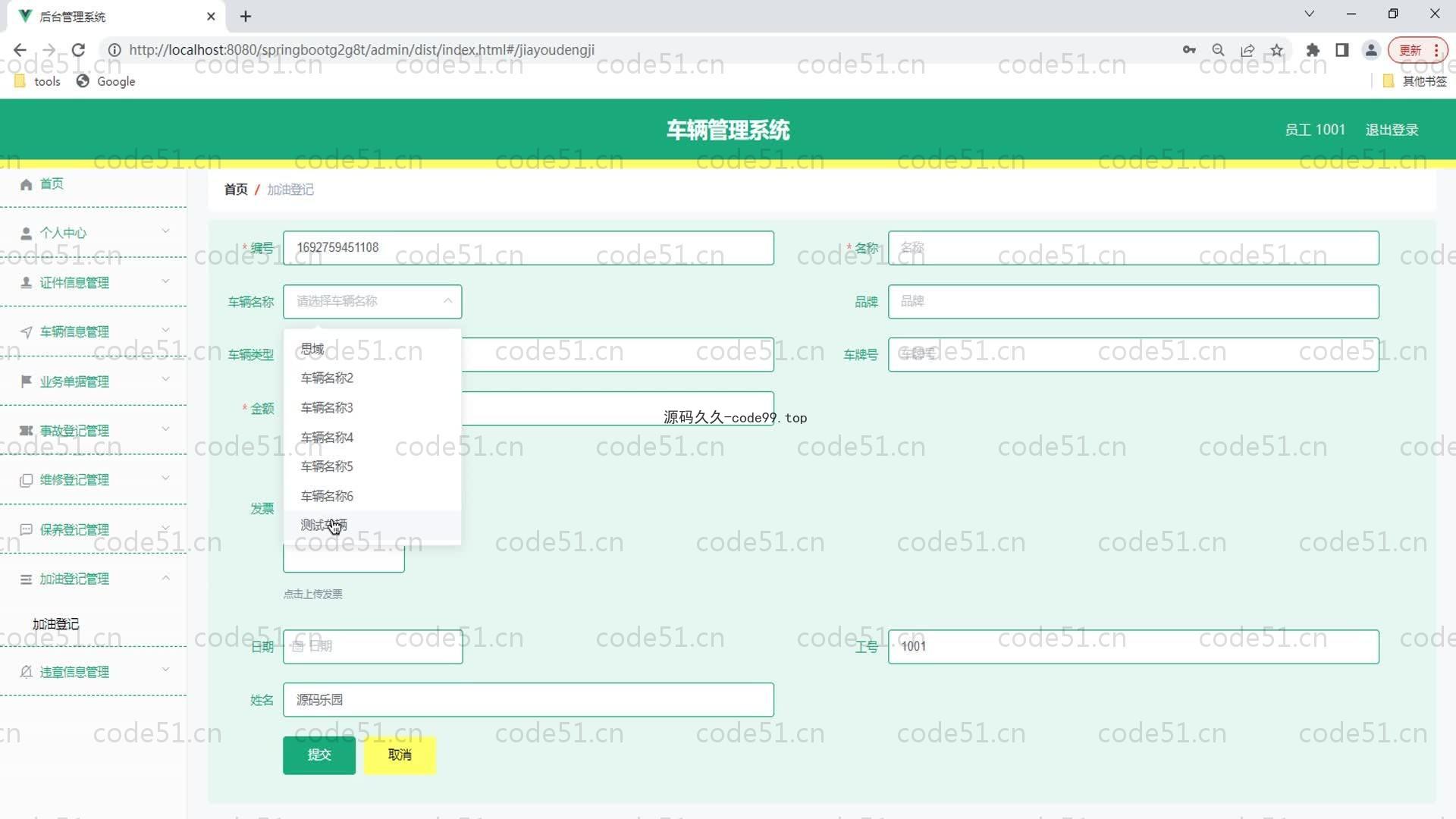Screen dimensions: 1456x819
Task: Open the Google bookmark
Action: [106, 81]
